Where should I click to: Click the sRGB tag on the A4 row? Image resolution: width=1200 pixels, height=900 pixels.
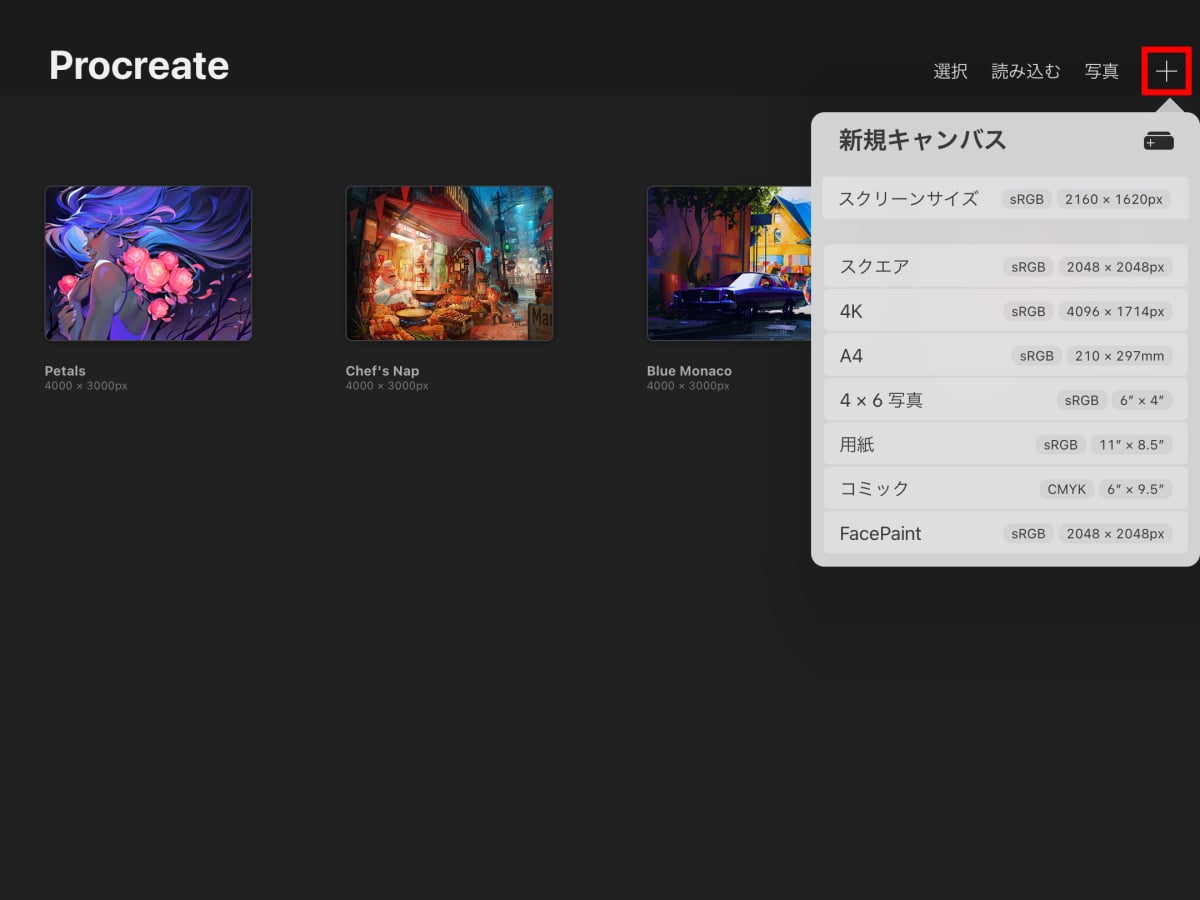coord(1037,356)
